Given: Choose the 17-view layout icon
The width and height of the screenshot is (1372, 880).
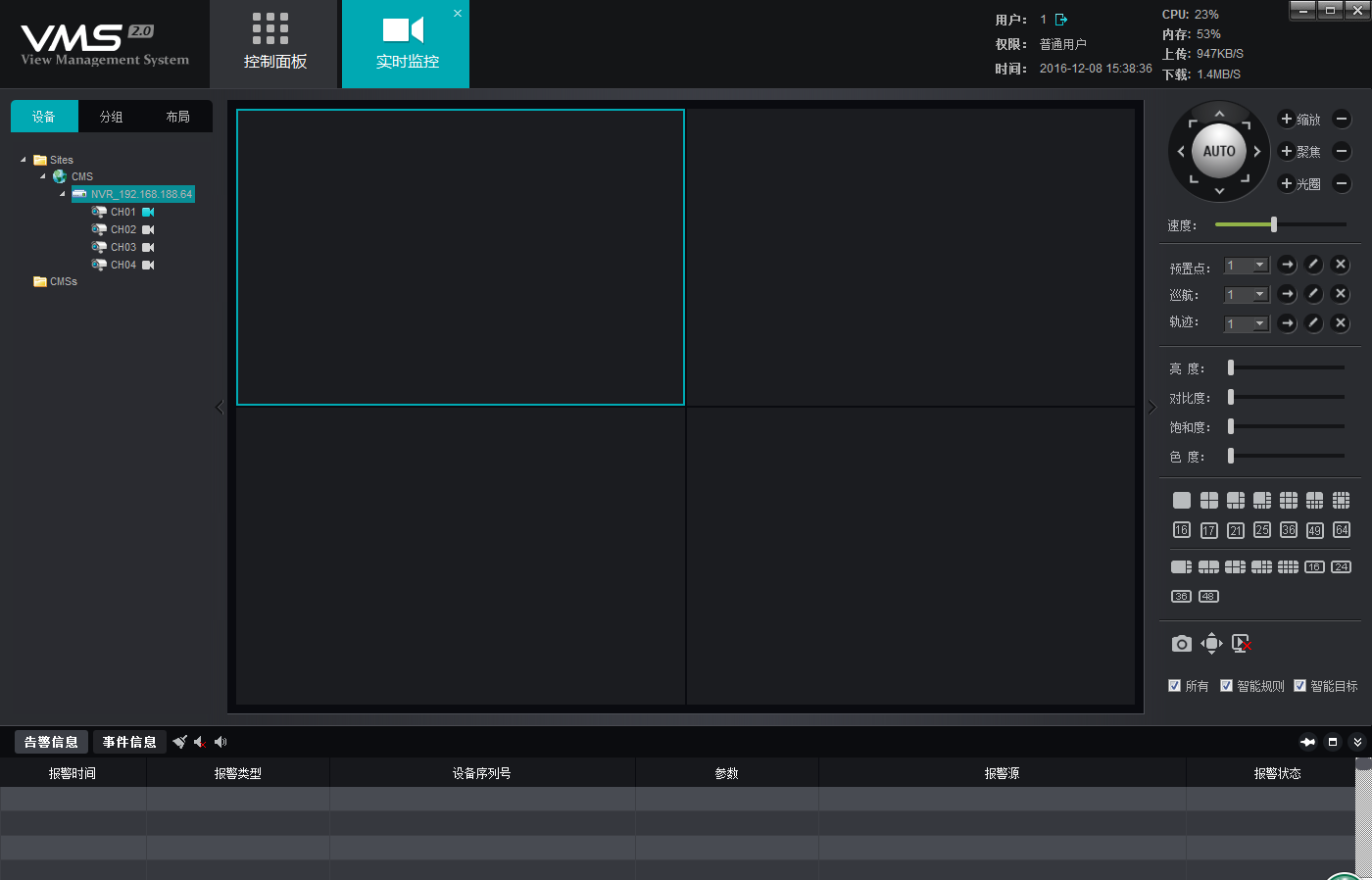Looking at the screenshot, I should tap(1209, 530).
